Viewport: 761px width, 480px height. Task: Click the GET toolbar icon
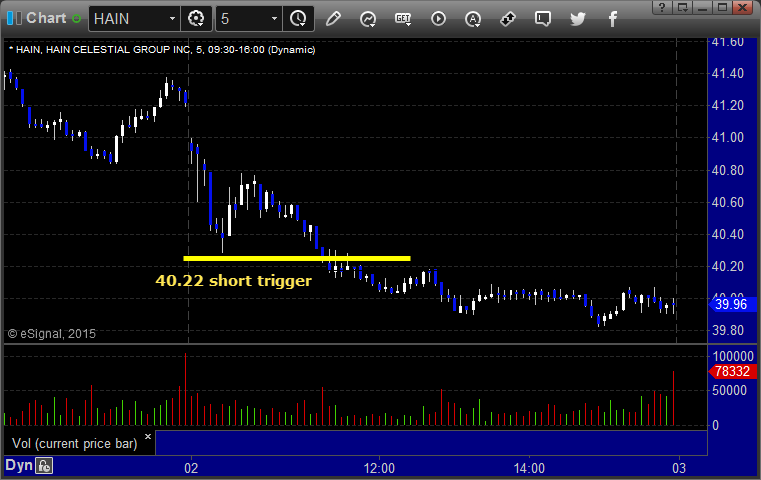click(x=403, y=19)
